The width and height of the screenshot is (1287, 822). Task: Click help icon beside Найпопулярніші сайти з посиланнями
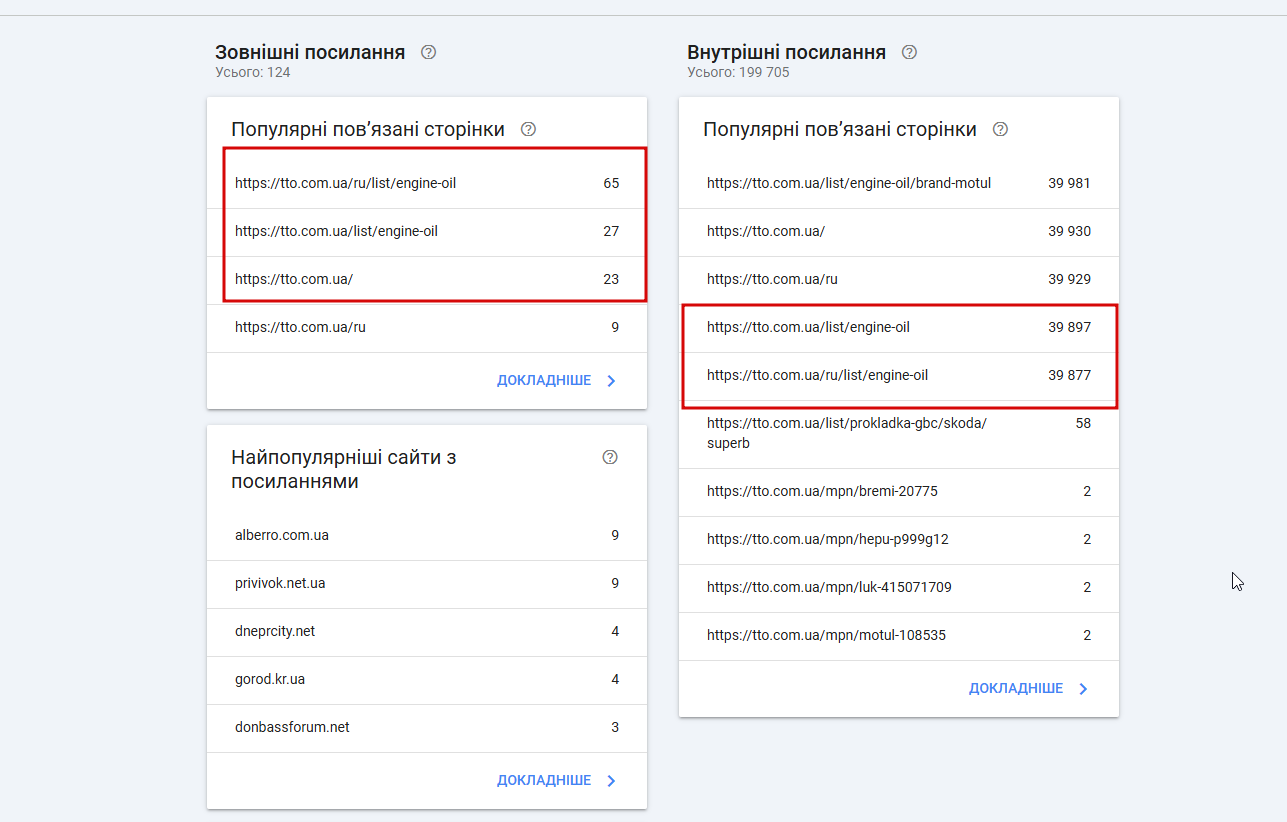[x=610, y=457]
